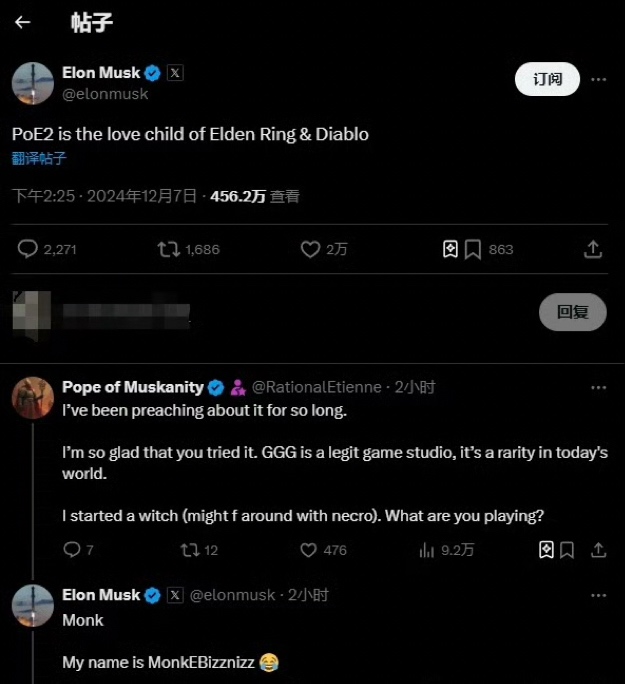
Task: Open more options on Pope of Muskanity's comment
Action: (598, 387)
